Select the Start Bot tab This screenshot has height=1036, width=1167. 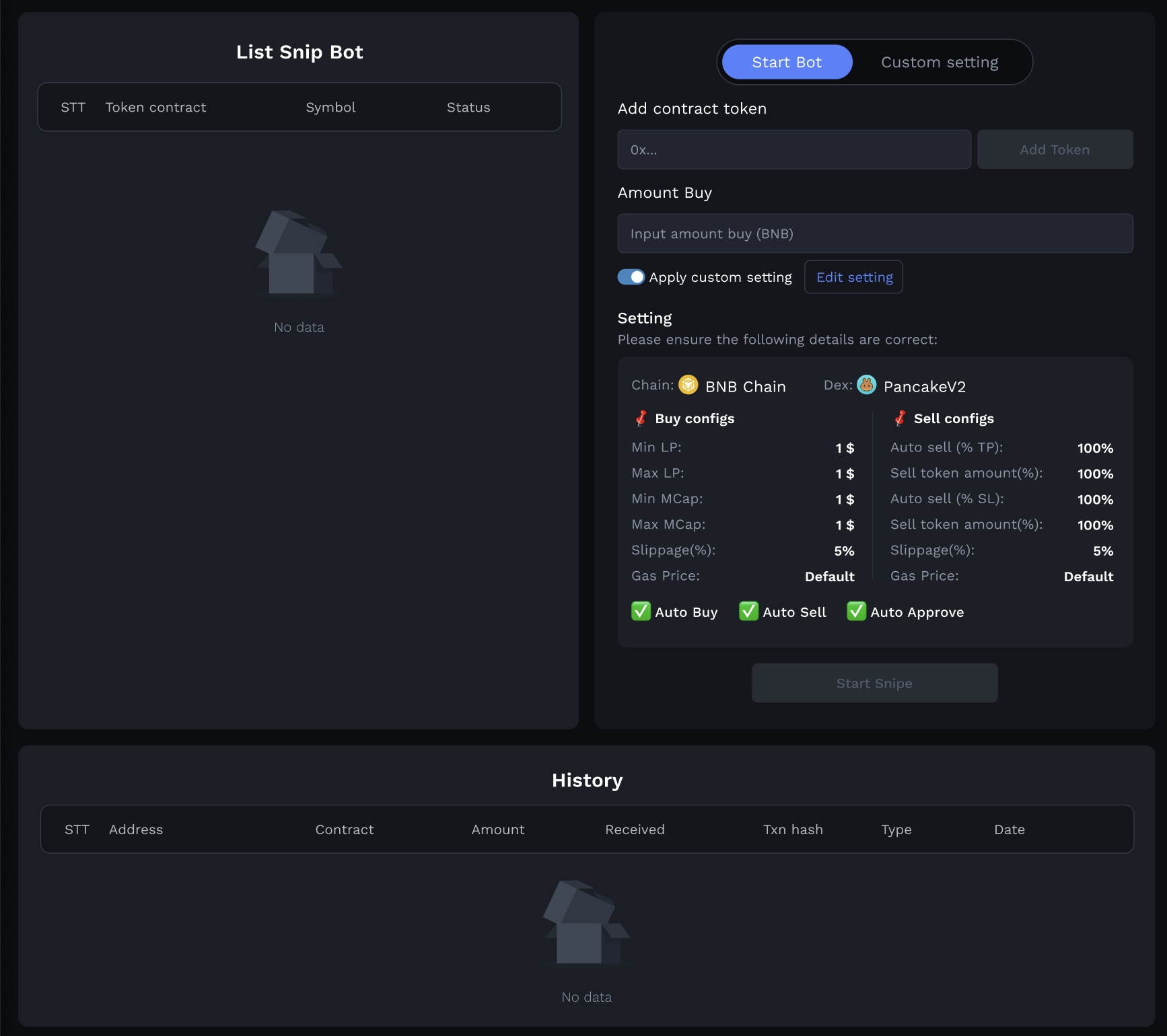[x=787, y=63]
